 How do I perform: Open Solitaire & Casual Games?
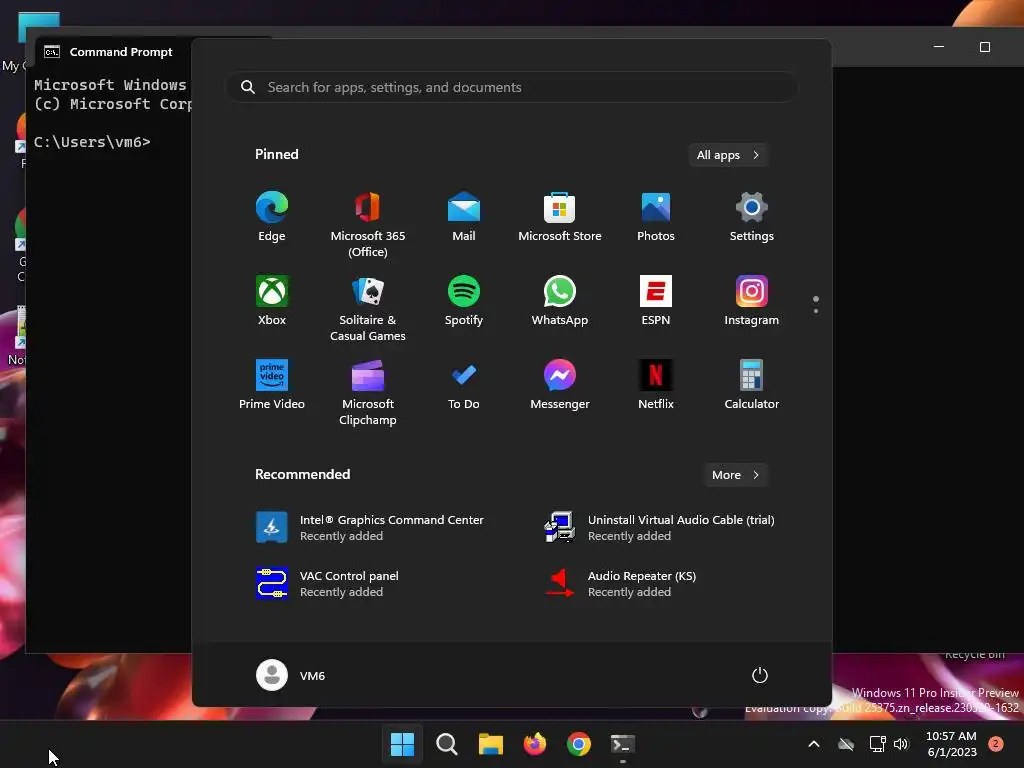tap(368, 308)
